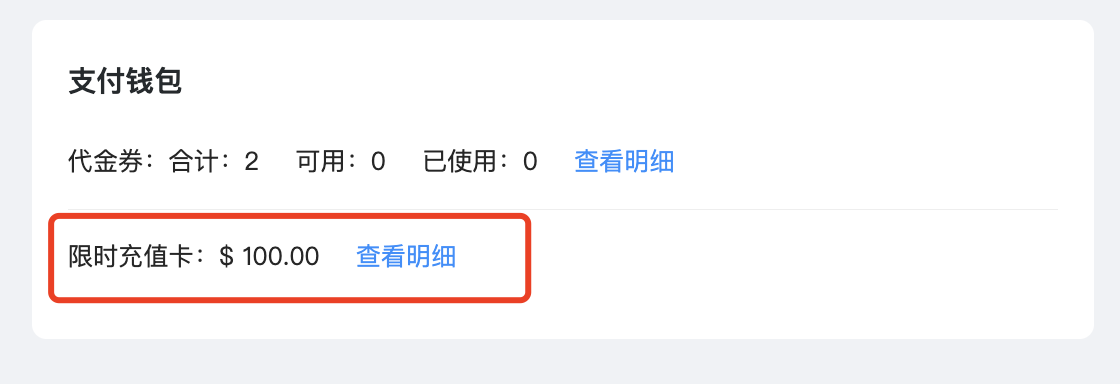Open 查看明细 link beside 限时充值卡 balance

pyautogui.click(x=406, y=256)
